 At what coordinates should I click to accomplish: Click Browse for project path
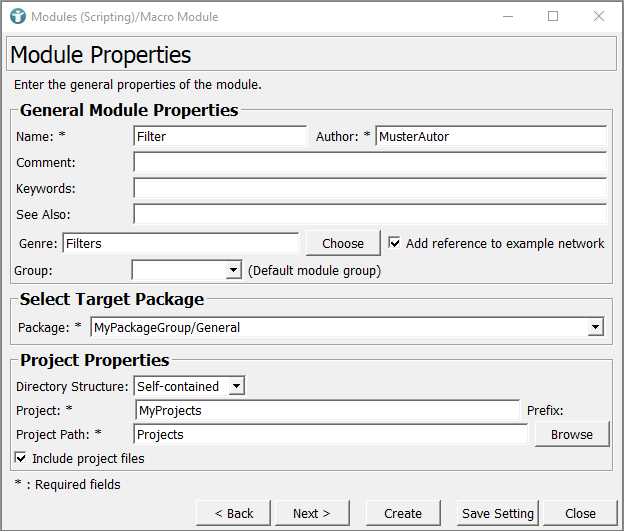572,434
